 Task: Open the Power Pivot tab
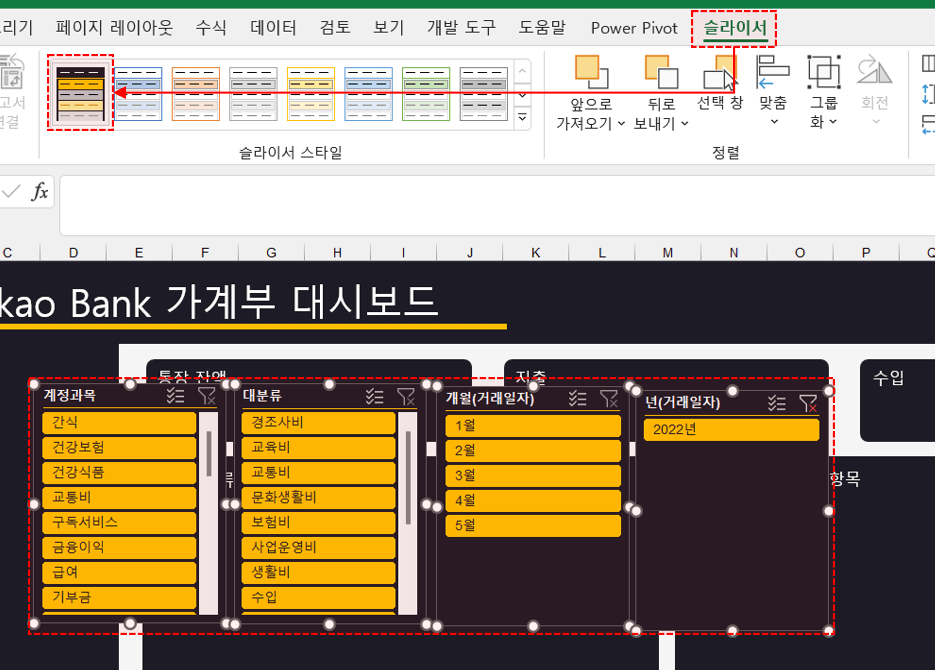pyautogui.click(x=634, y=28)
